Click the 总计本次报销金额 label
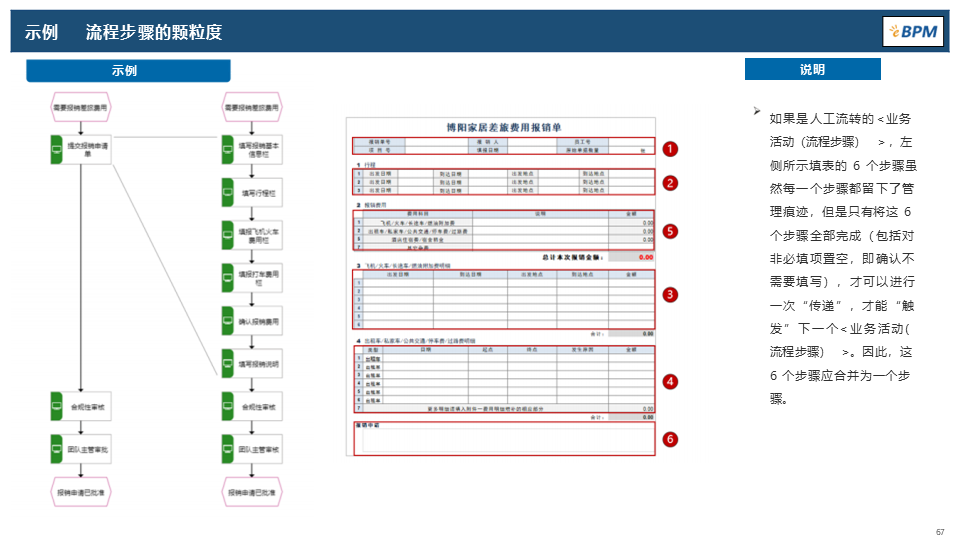The height and width of the screenshot is (540, 960). (572, 257)
